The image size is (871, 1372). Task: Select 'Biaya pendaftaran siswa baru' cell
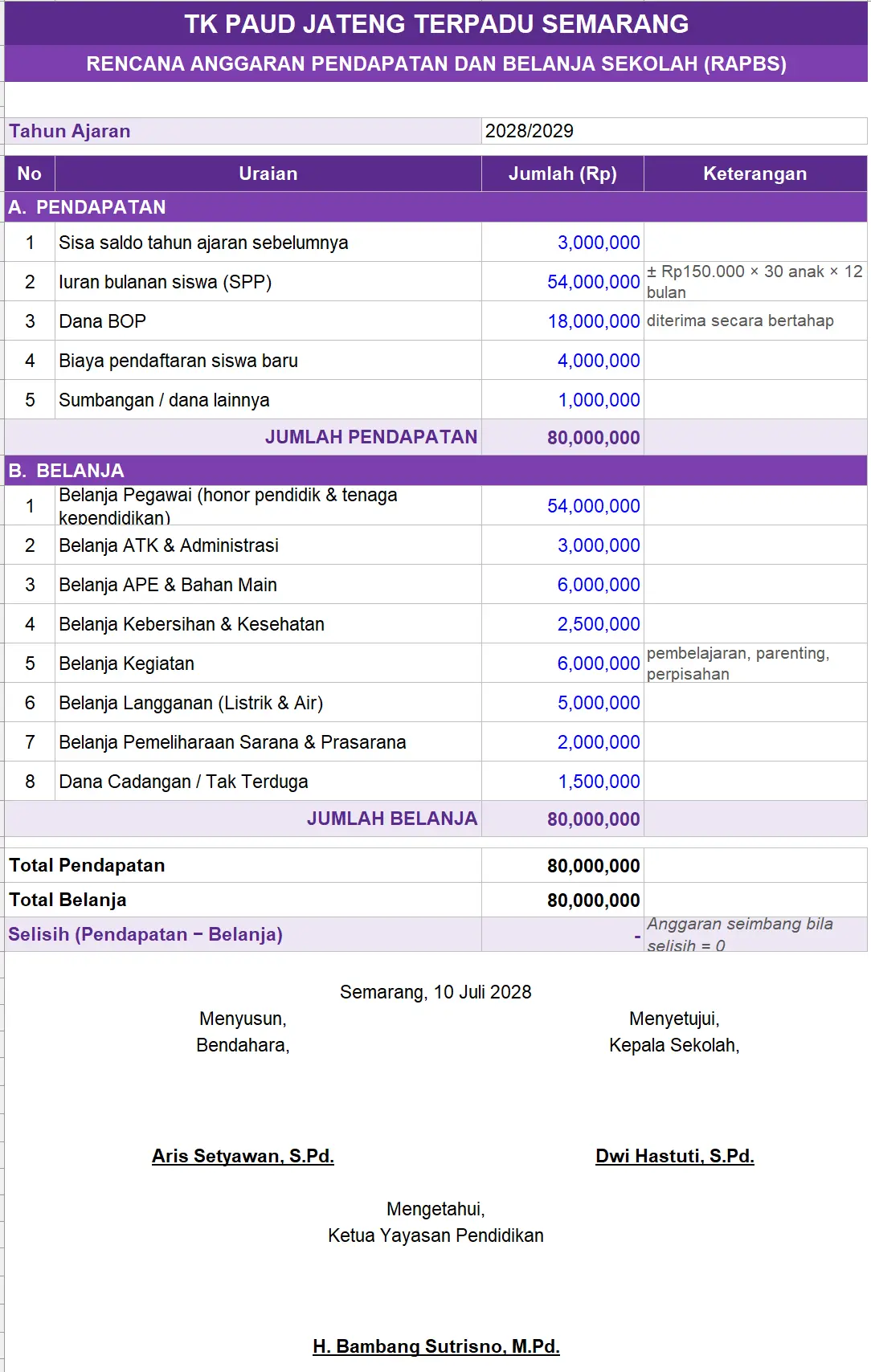point(268,361)
